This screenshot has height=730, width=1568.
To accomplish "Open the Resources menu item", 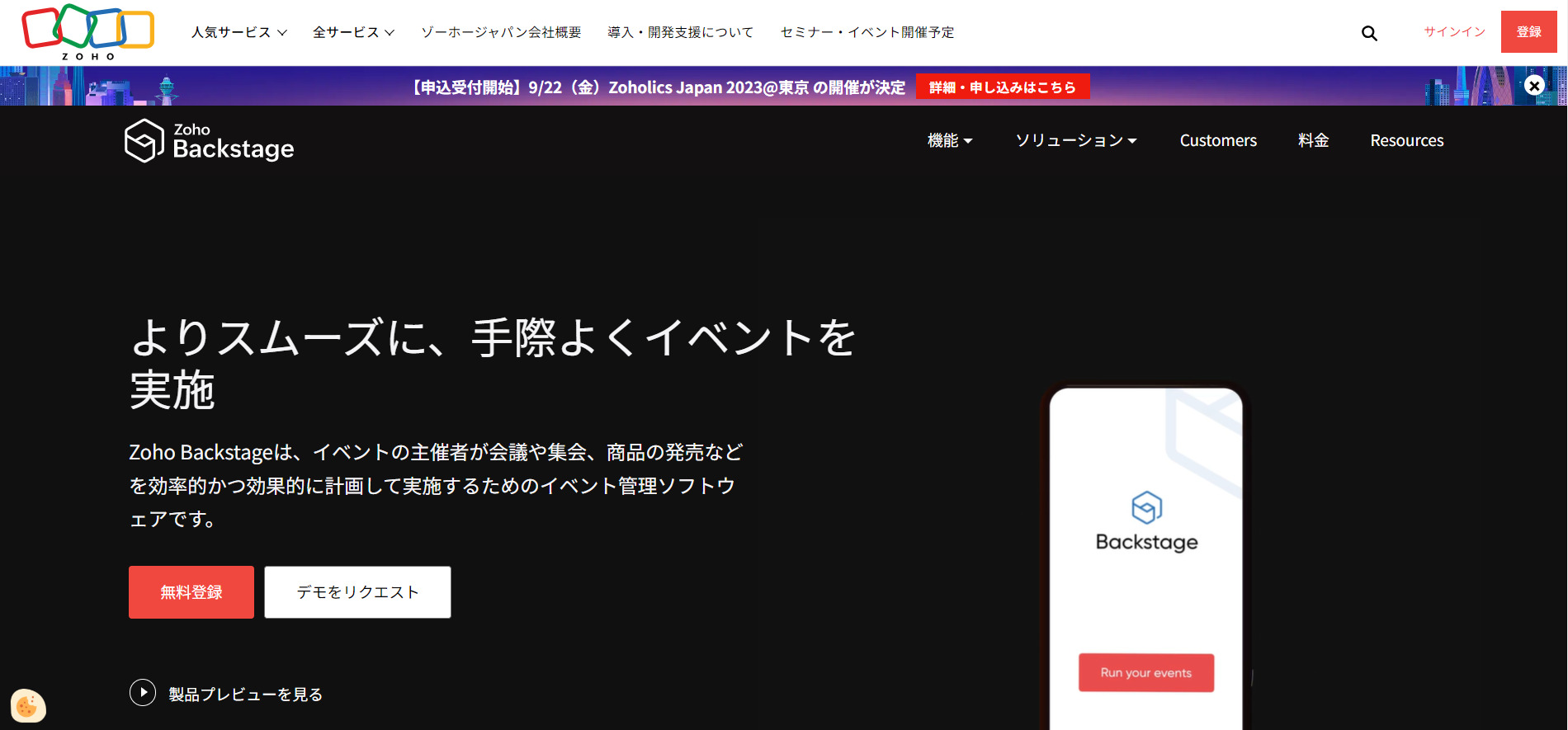I will point(1407,140).
